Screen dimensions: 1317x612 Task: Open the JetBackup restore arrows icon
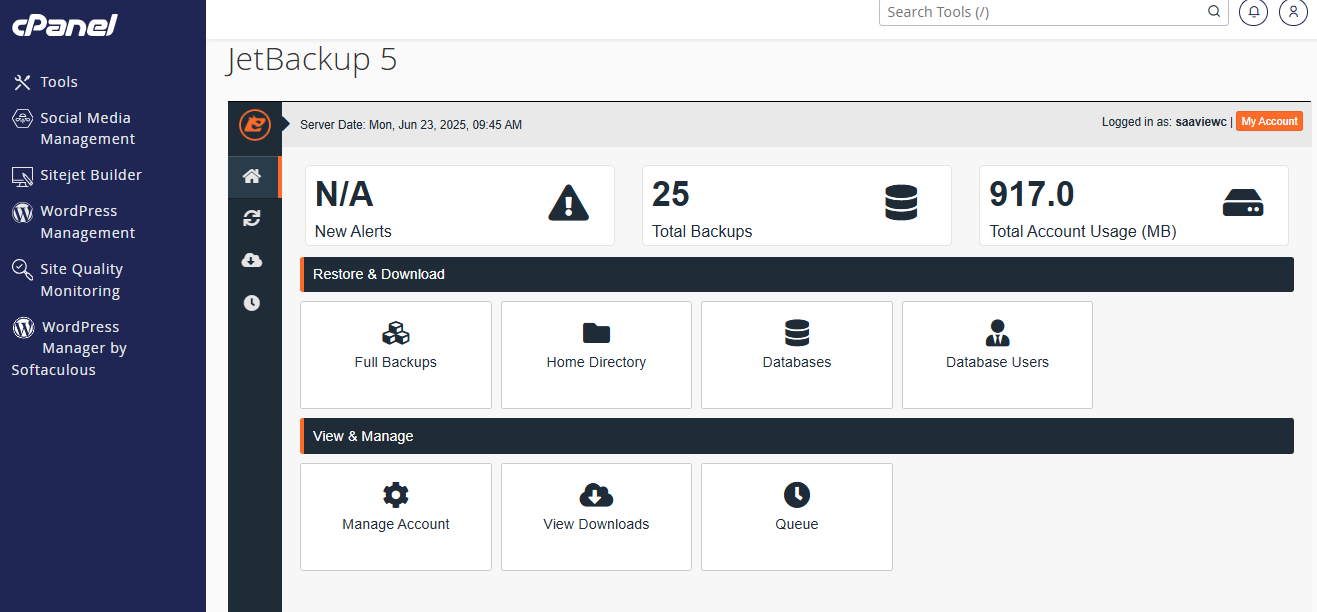(252, 218)
